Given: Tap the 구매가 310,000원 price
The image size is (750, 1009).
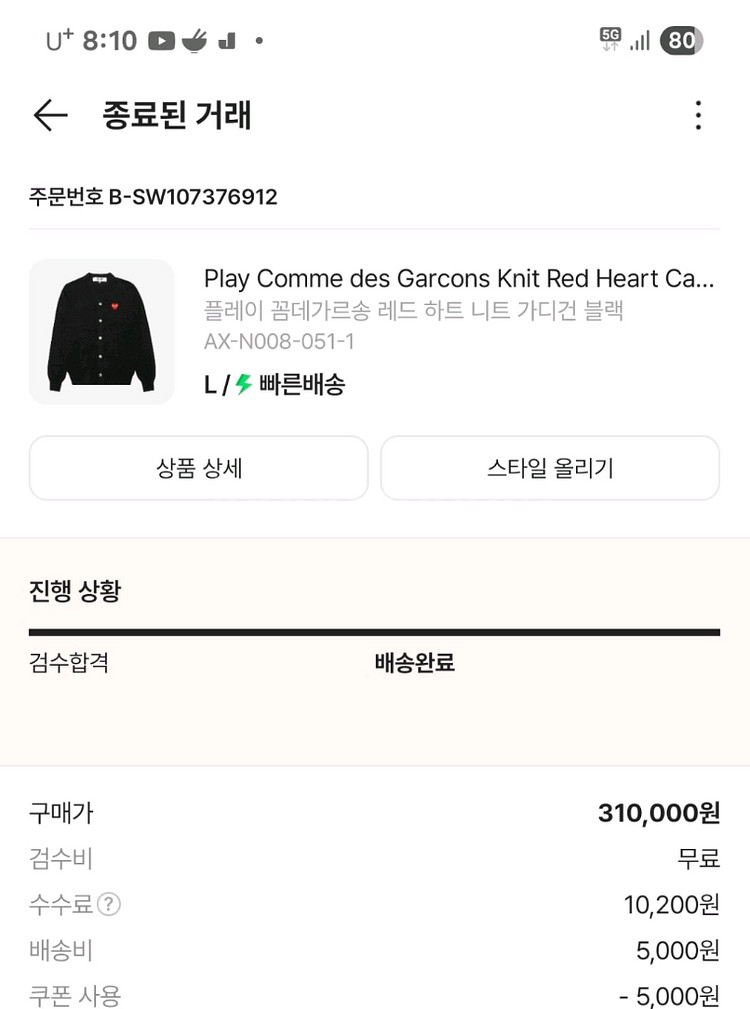Looking at the screenshot, I should (x=658, y=813).
